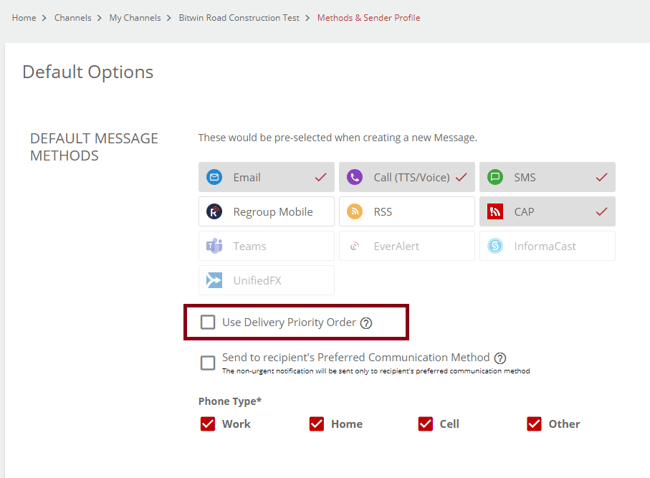
Task: Open My Channels breadcrumb link
Action: (135, 18)
